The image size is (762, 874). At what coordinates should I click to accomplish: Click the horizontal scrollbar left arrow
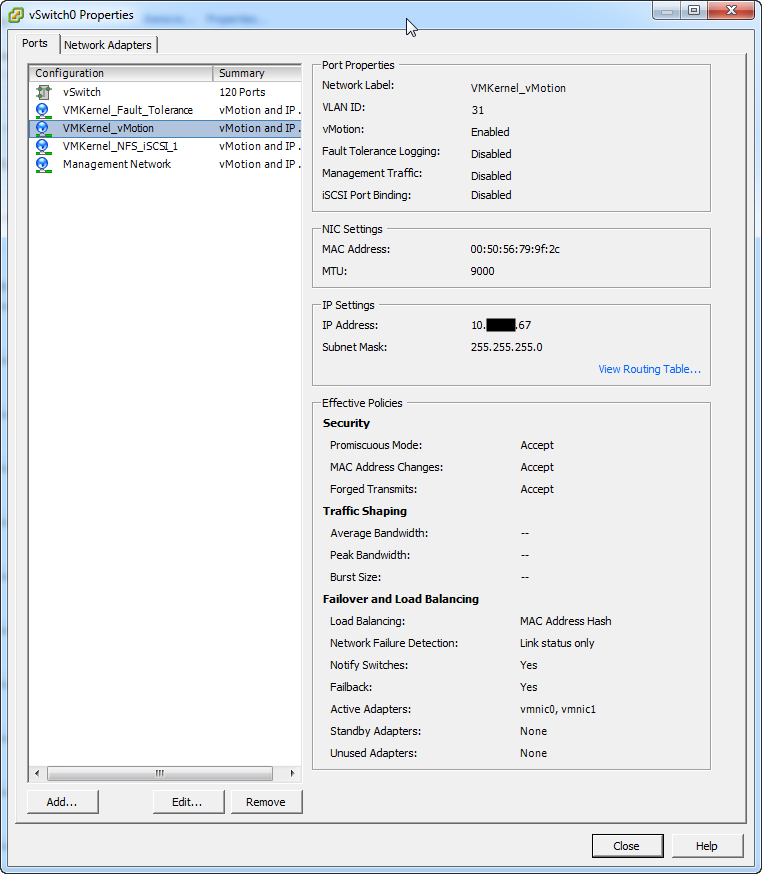point(37,773)
